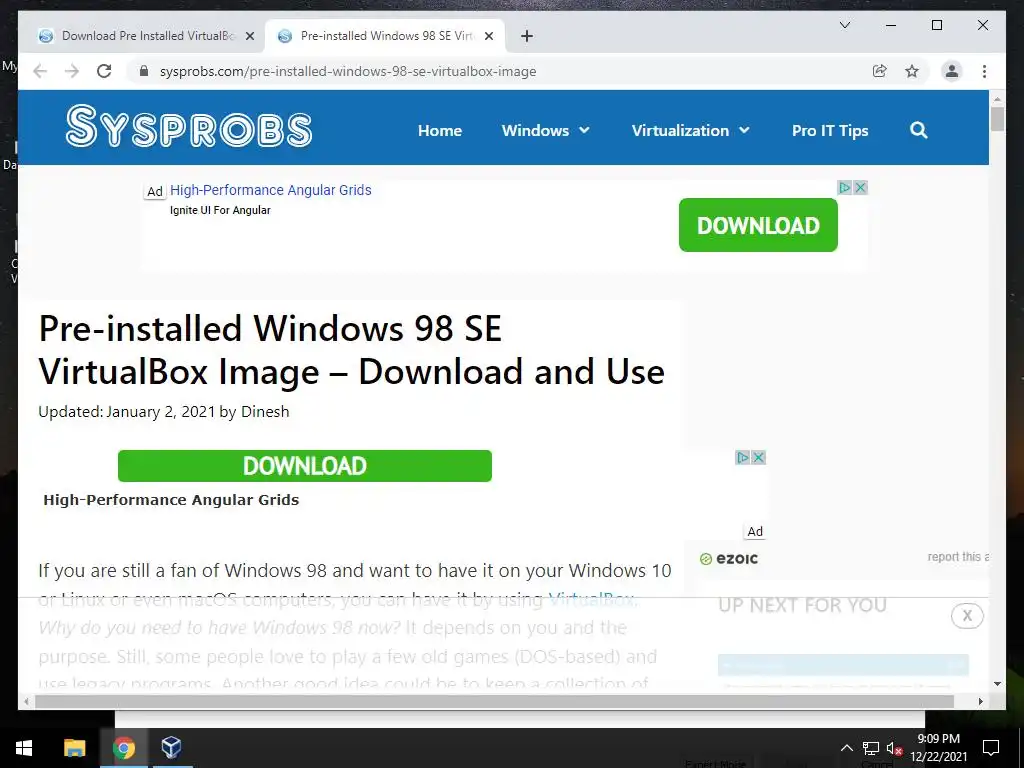
Task: Click the horizontal scrollbar right arrow
Action: click(980, 701)
